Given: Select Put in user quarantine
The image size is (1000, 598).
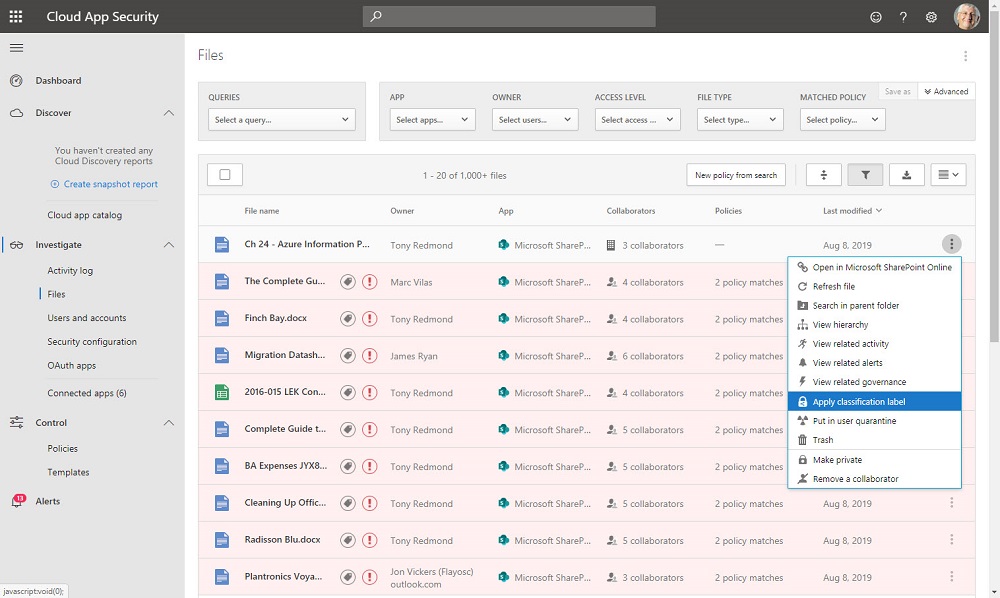Looking at the screenshot, I should [874, 421].
